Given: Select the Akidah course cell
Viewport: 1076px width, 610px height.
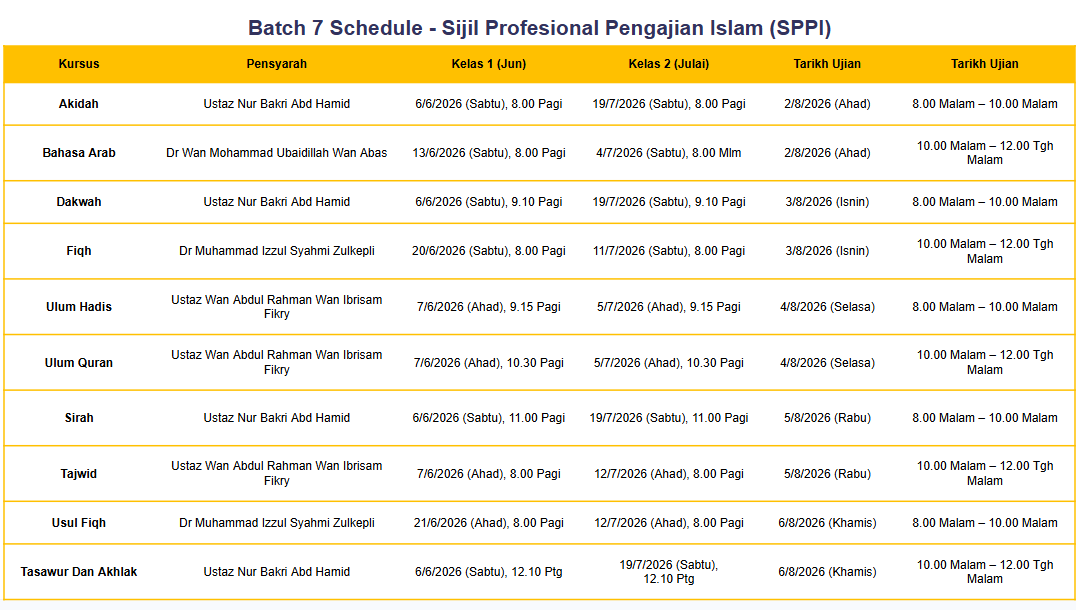Looking at the screenshot, I should [79, 104].
